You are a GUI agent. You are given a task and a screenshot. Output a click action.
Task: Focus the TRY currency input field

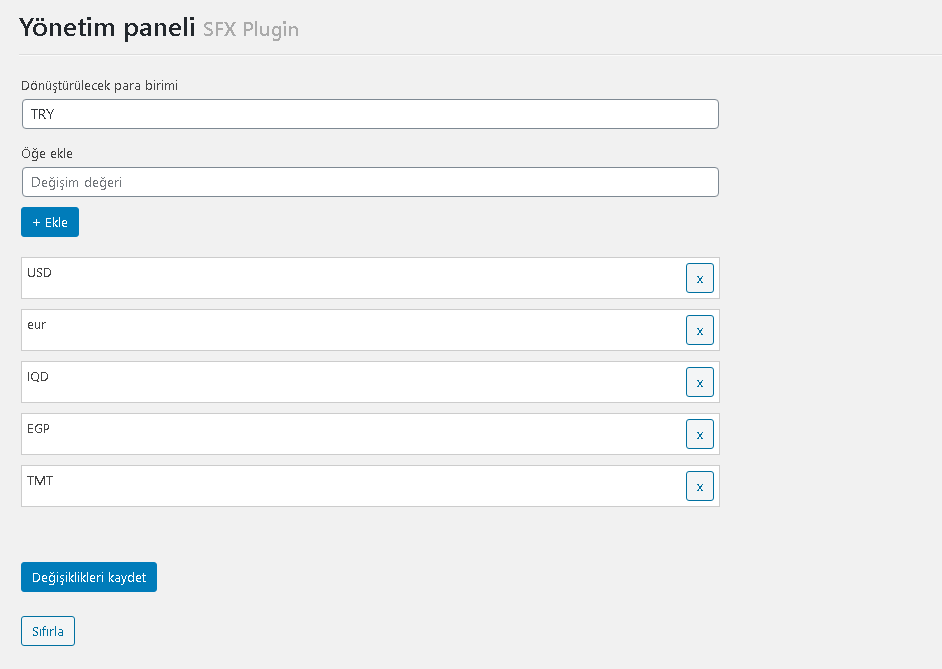370,114
